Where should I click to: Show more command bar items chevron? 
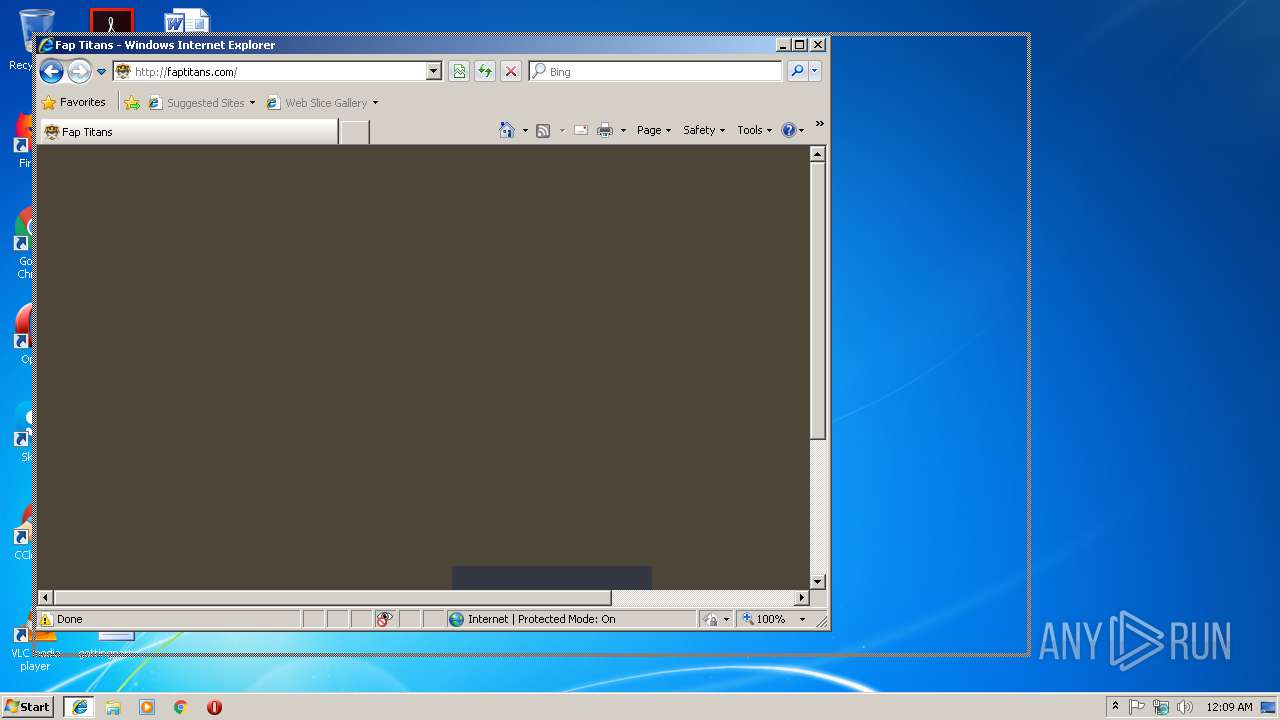click(819, 125)
